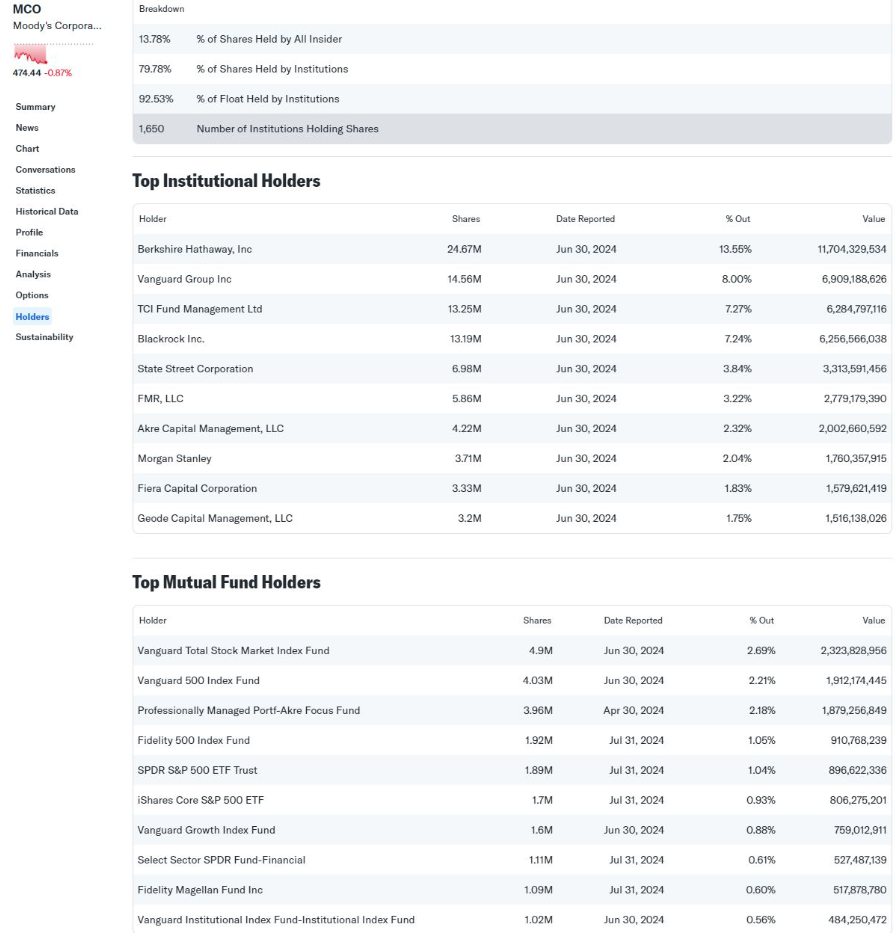Open the Chart page from sidebar

point(27,149)
